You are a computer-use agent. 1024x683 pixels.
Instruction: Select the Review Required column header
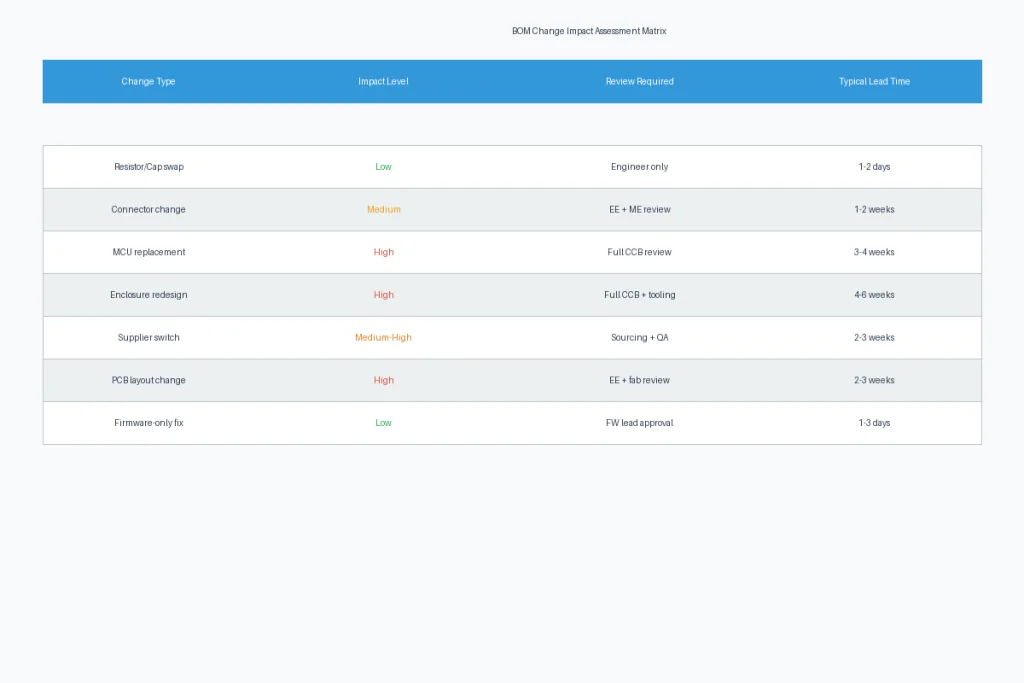click(x=639, y=82)
